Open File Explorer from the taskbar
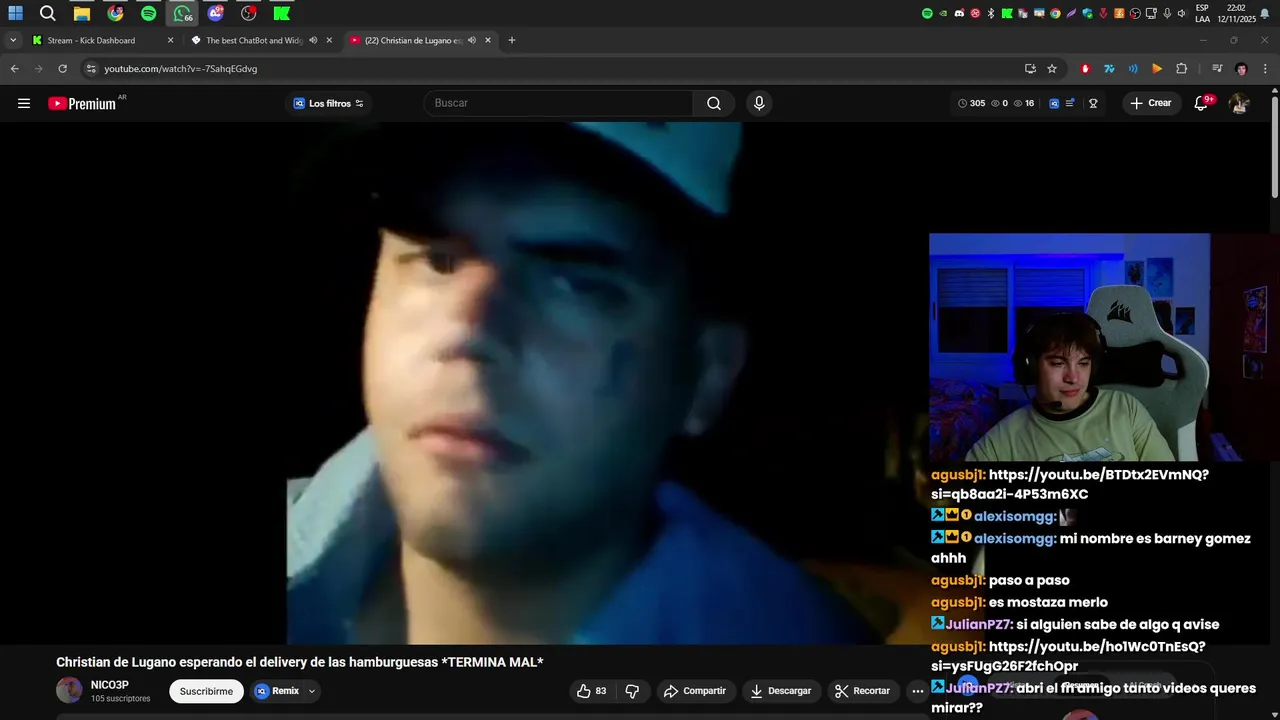The image size is (1280, 720). click(82, 13)
